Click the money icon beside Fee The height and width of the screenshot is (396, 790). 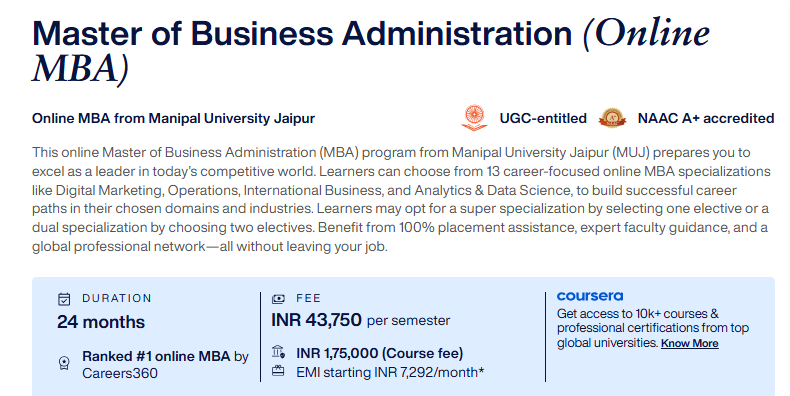pos(278,299)
